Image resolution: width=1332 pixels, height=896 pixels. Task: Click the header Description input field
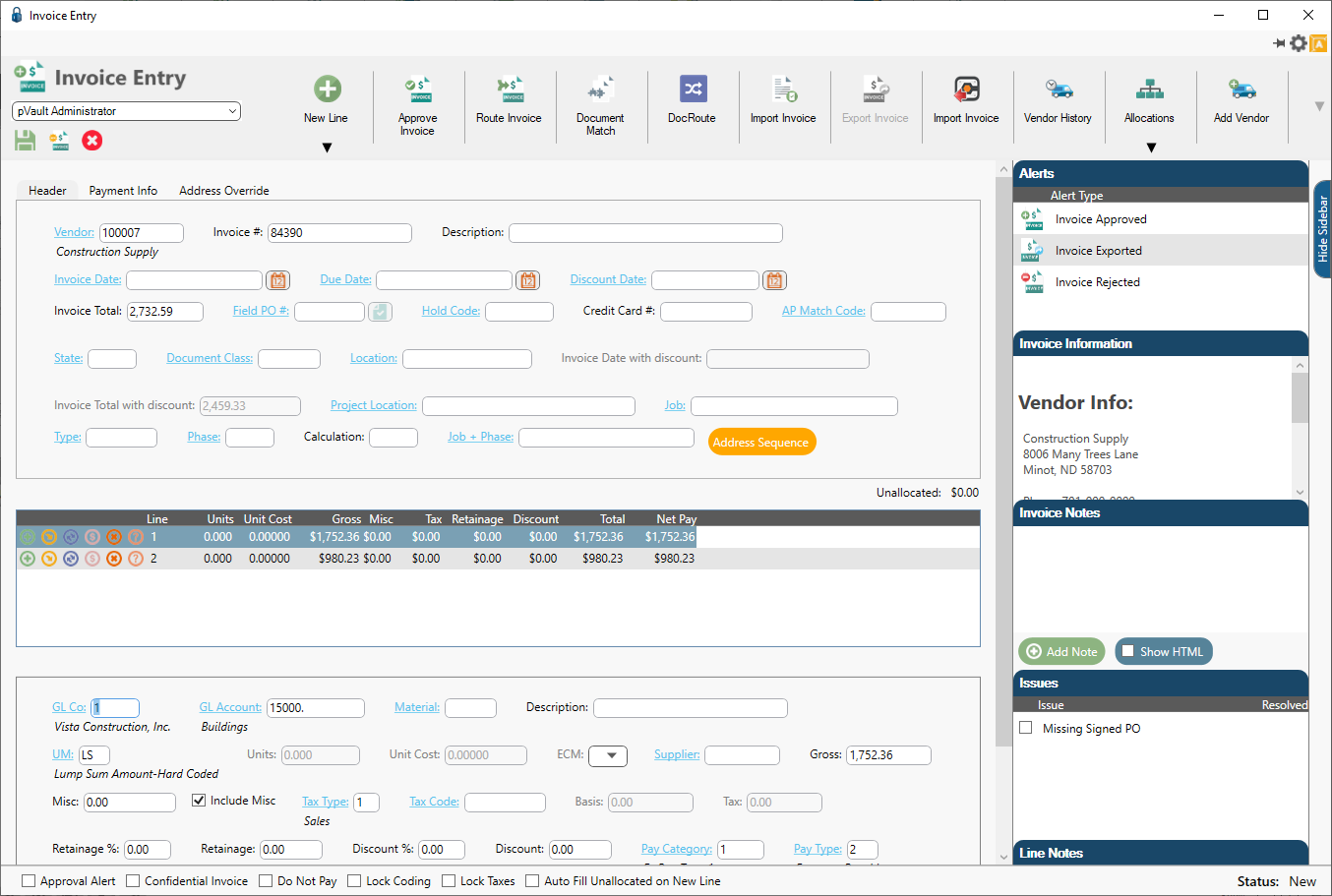pyautogui.click(x=645, y=233)
